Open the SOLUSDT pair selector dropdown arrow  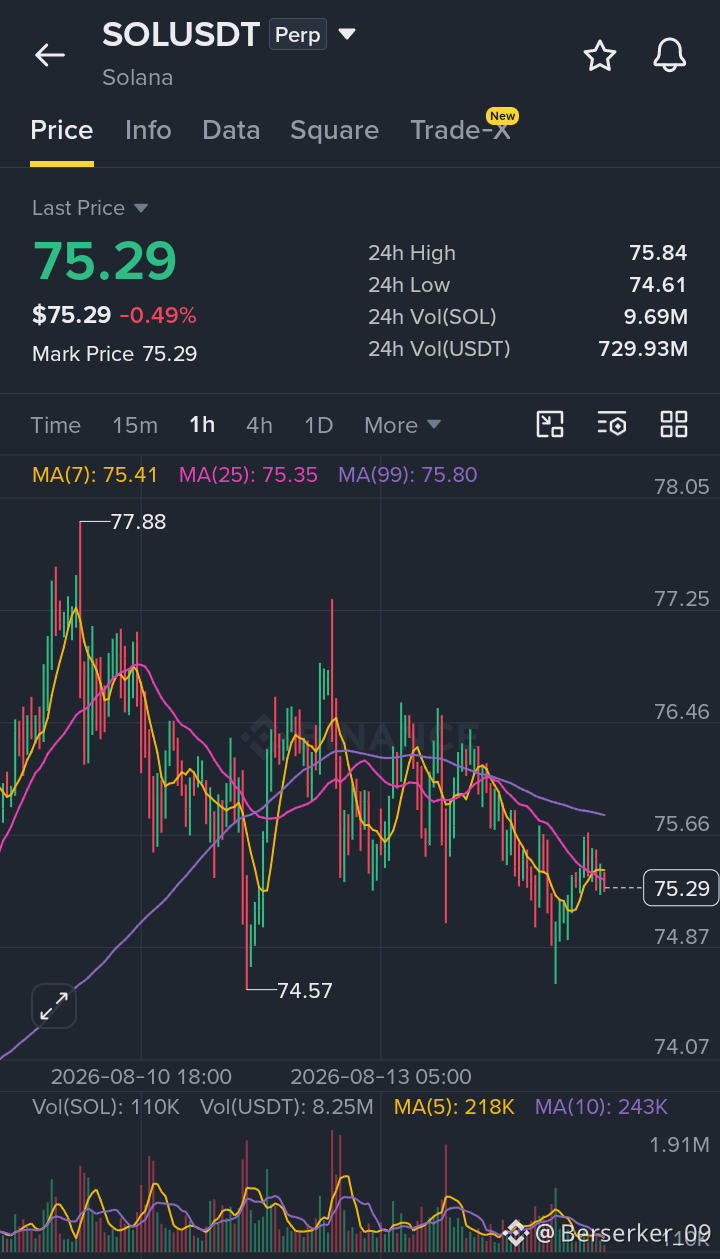(x=347, y=34)
